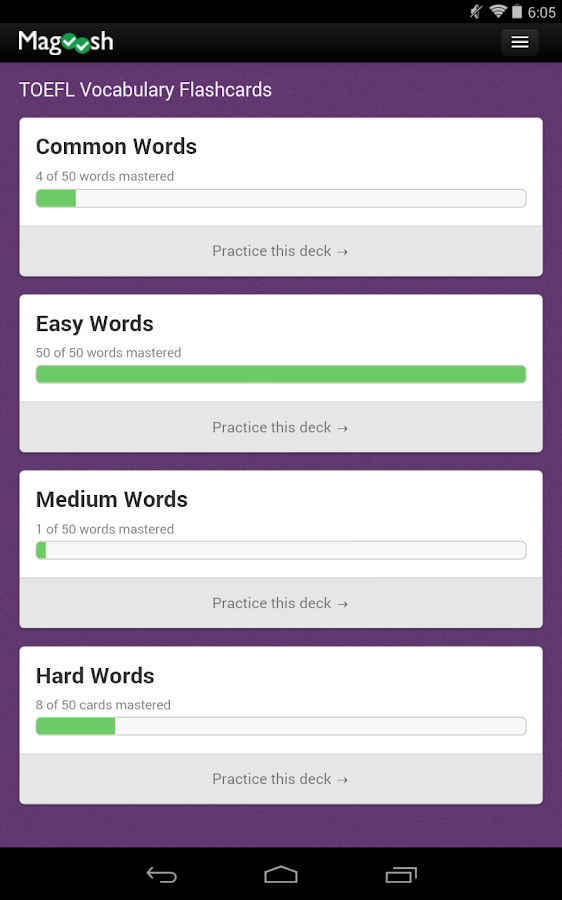
Task: Practice the Hard Words deck
Action: 281,779
